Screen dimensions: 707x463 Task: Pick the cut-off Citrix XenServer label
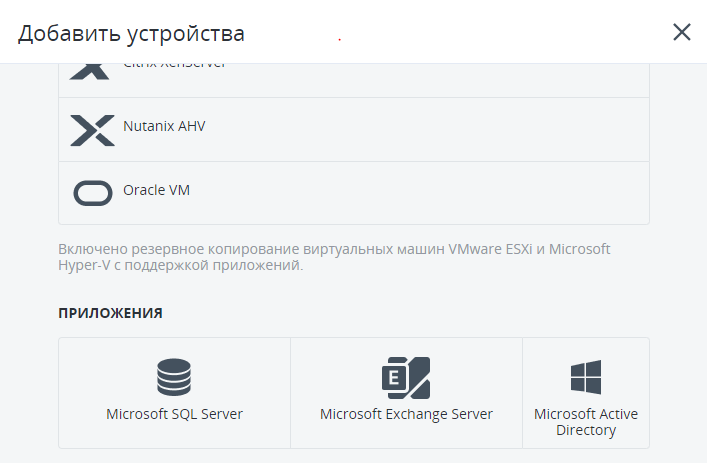coord(174,66)
